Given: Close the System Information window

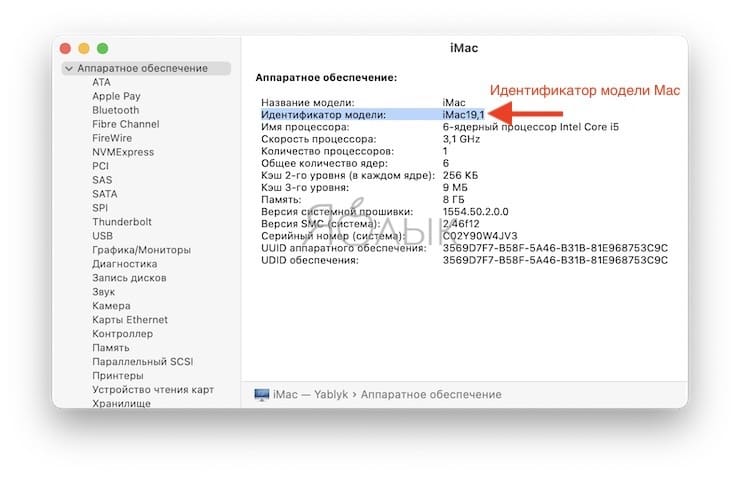Looking at the screenshot, I should pos(66,48).
